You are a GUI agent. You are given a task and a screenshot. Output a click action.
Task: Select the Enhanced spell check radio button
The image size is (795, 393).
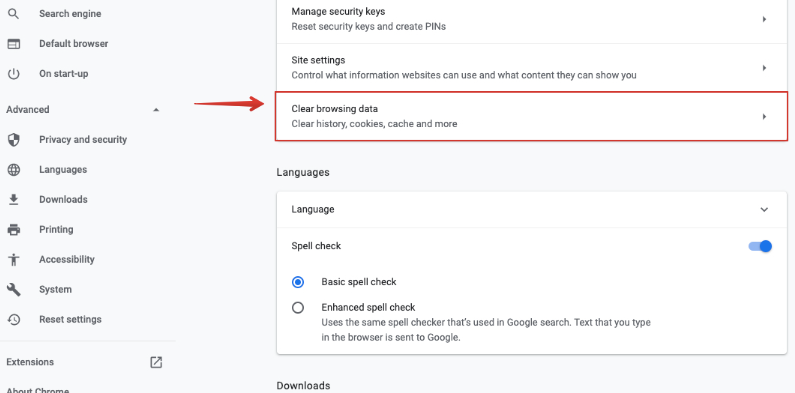point(298,307)
